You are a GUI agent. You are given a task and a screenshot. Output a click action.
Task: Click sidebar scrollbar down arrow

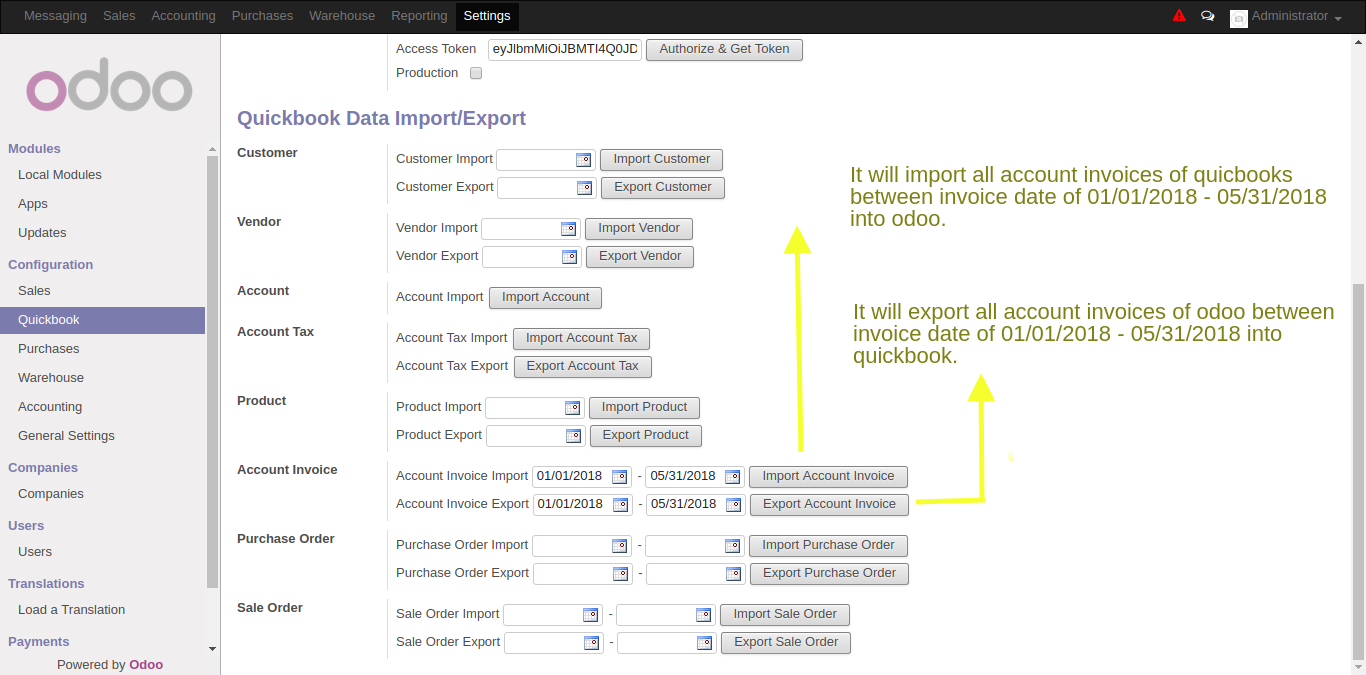212,649
